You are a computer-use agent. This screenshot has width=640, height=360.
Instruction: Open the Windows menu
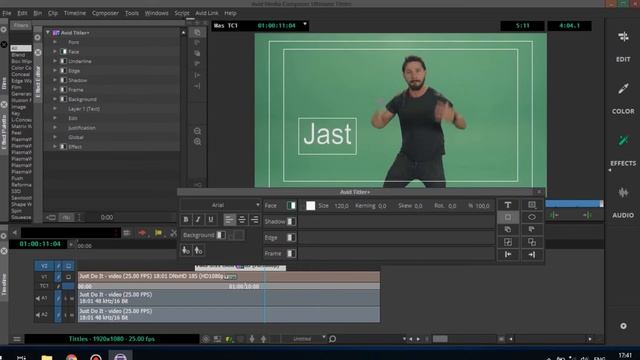coord(156,13)
